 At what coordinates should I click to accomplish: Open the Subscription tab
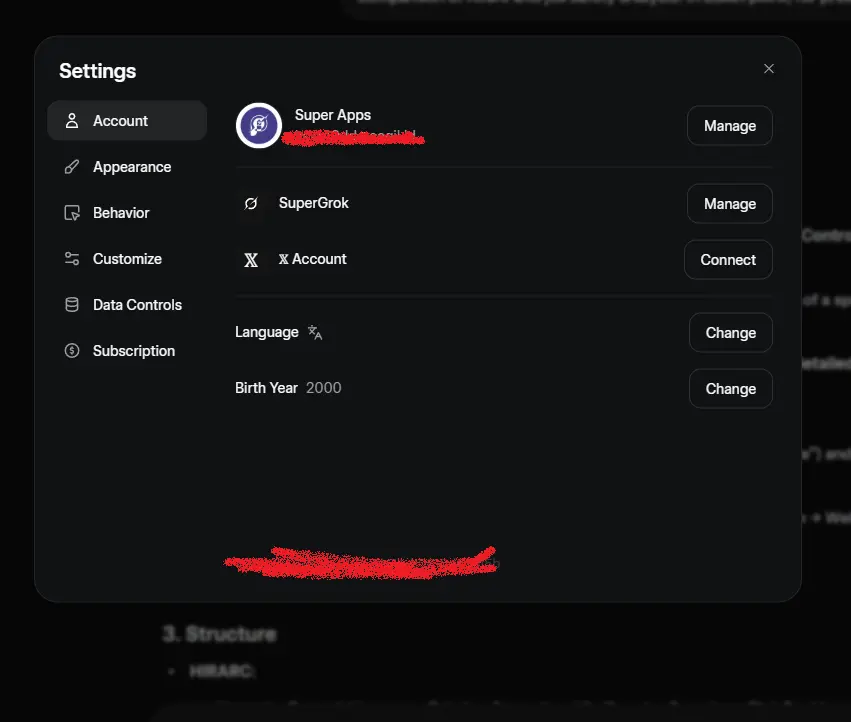pyautogui.click(x=127, y=351)
